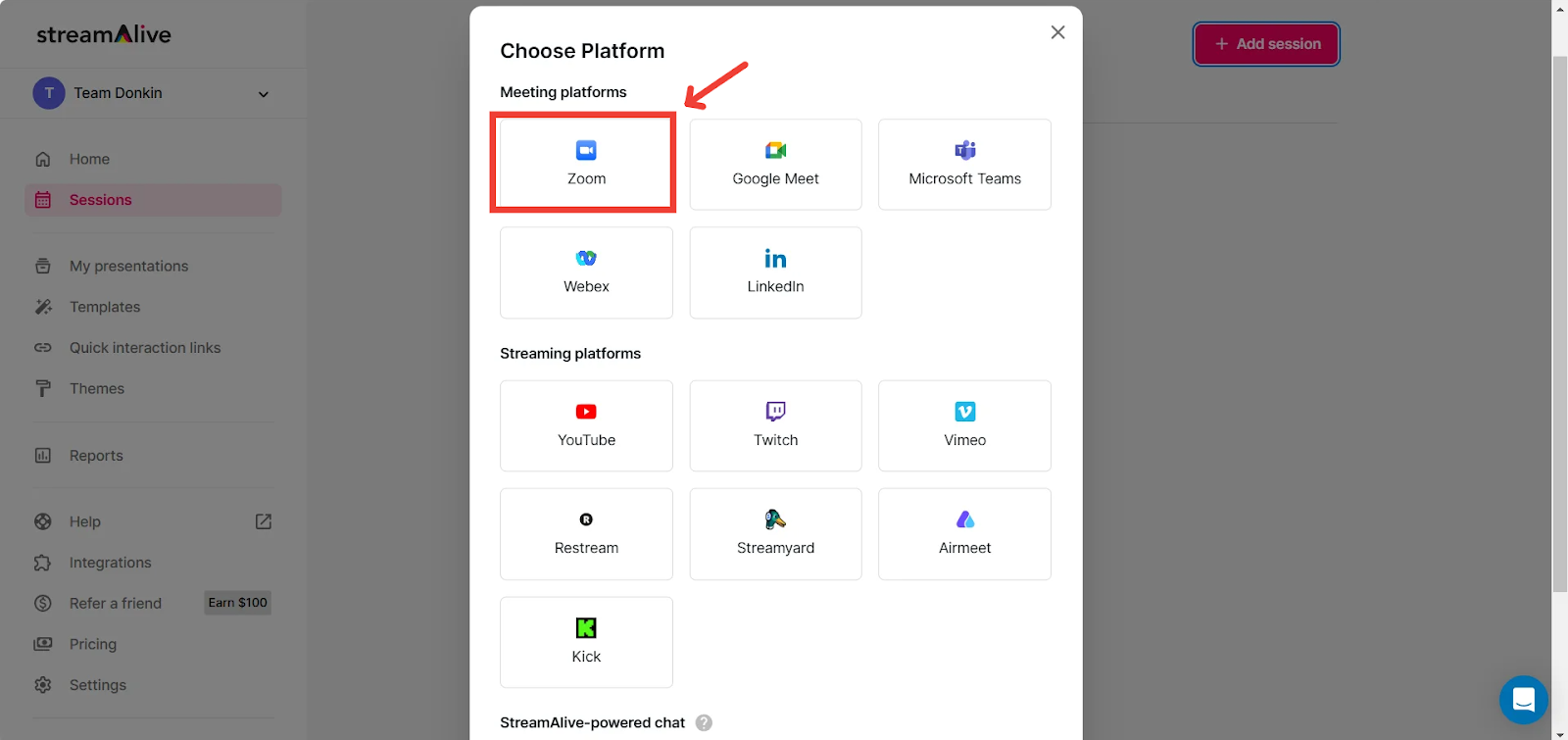This screenshot has width=1568, height=740.
Task: Open Help in external window
Action: click(x=263, y=521)
